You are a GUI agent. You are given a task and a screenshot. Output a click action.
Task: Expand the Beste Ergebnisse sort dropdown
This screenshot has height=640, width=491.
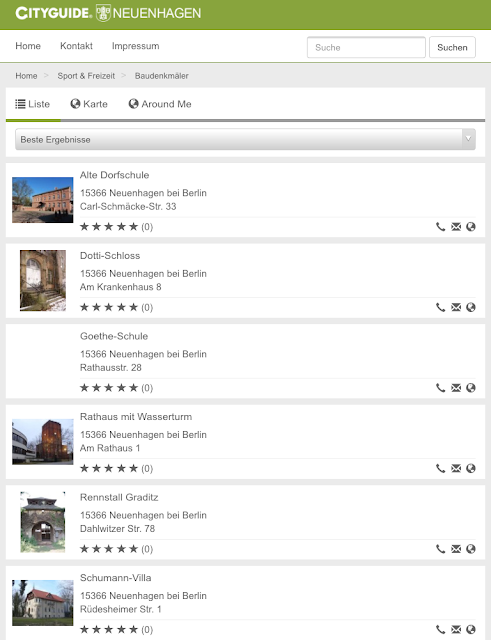(x=245, y=139)
